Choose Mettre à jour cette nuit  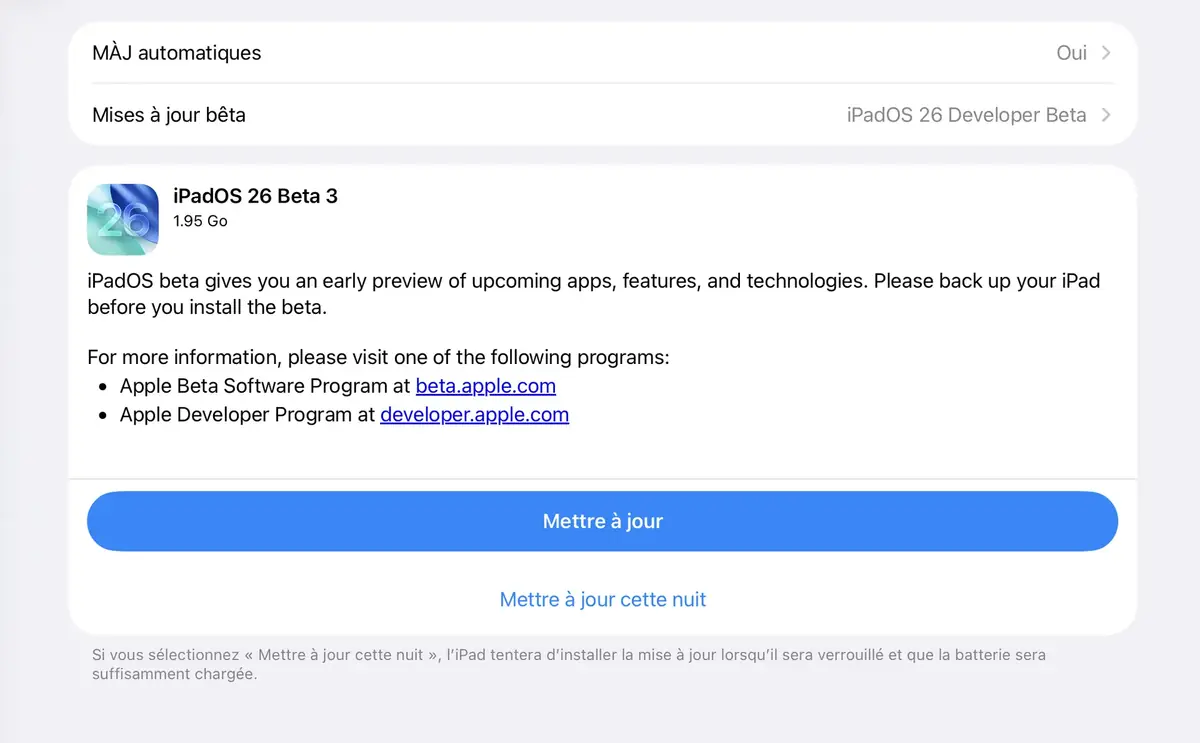pyautogui.click(x=602, y=599)
